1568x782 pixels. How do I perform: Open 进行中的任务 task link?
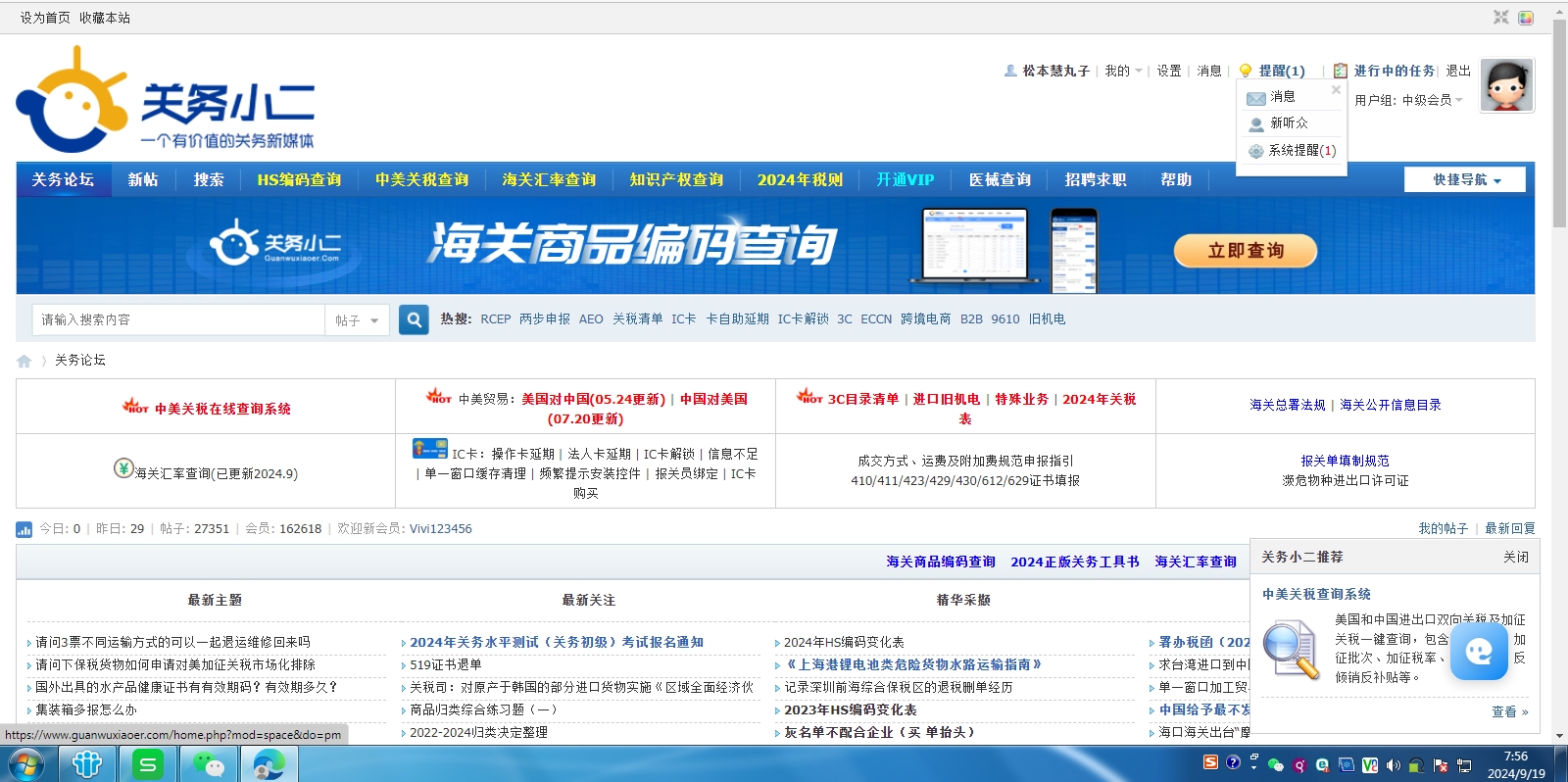(1394, 71)
